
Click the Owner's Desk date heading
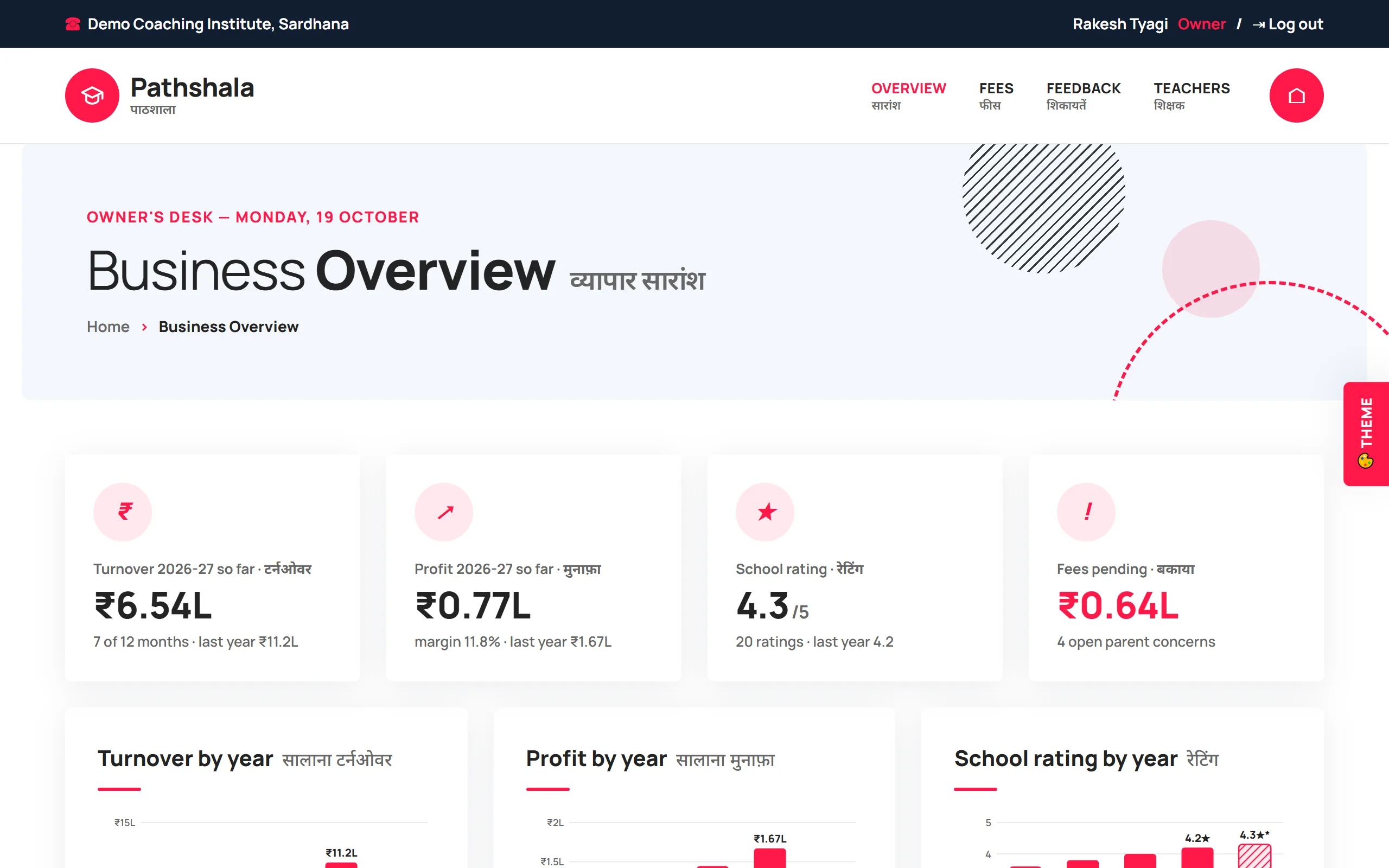252,217
